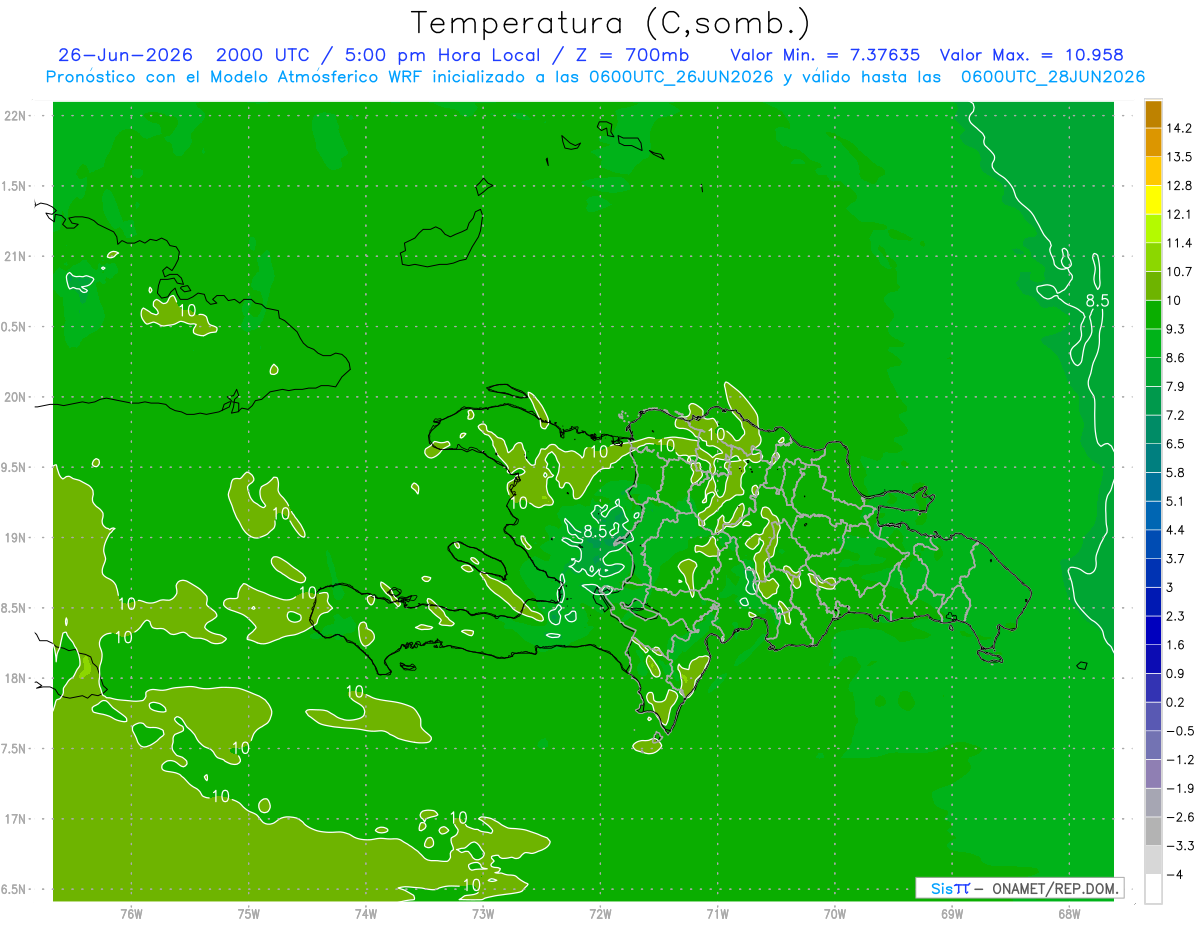
Task: Click the '72W' longitude axis label
Action: click(600, 913)
